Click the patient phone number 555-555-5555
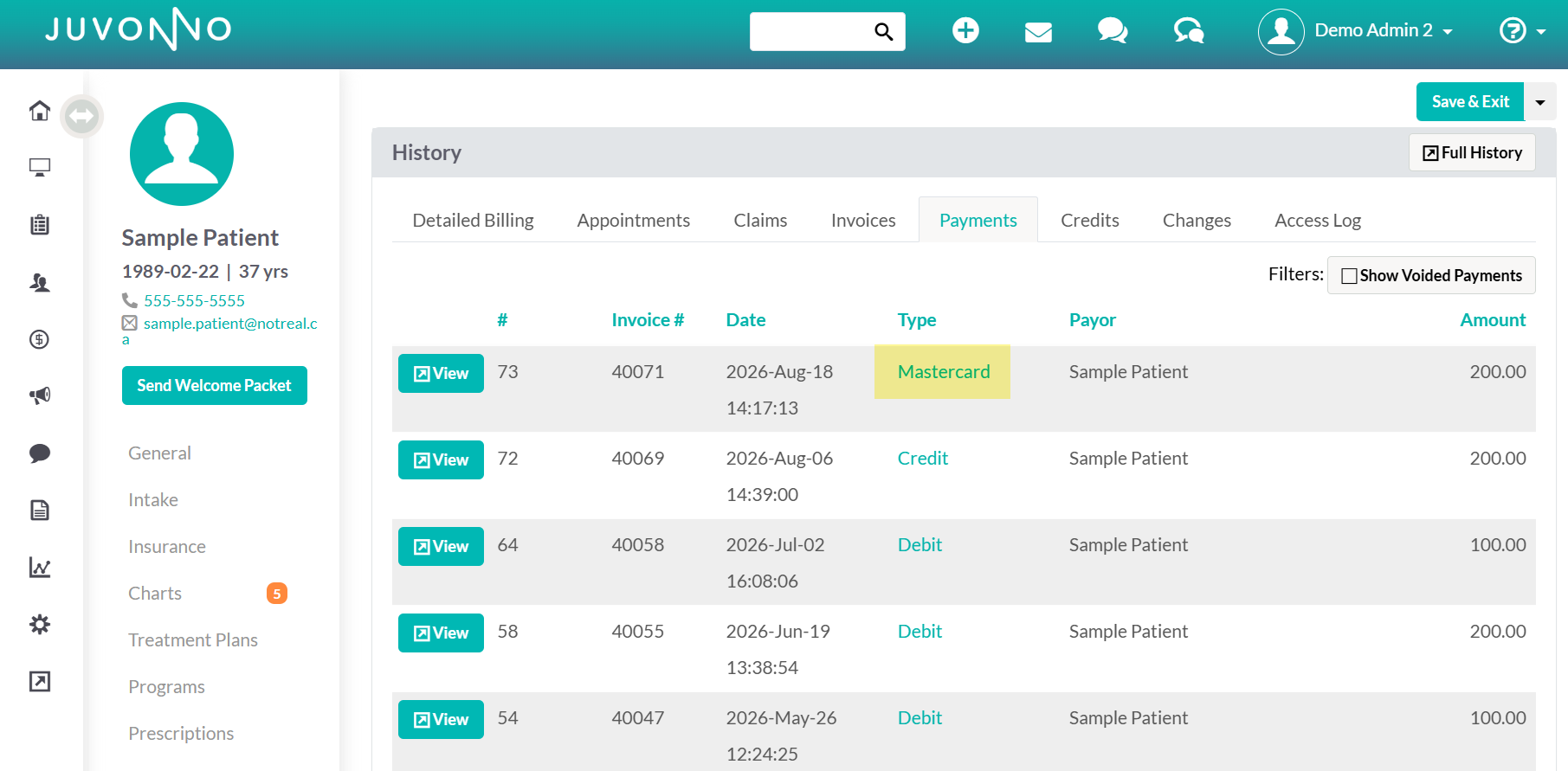 (x=194, y=300)
